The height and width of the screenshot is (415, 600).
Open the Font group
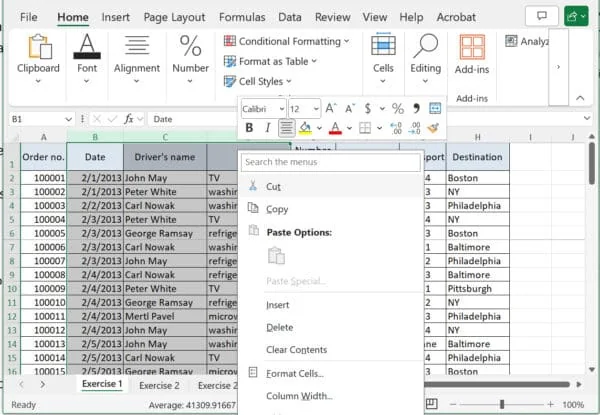(x=87, y=59)
